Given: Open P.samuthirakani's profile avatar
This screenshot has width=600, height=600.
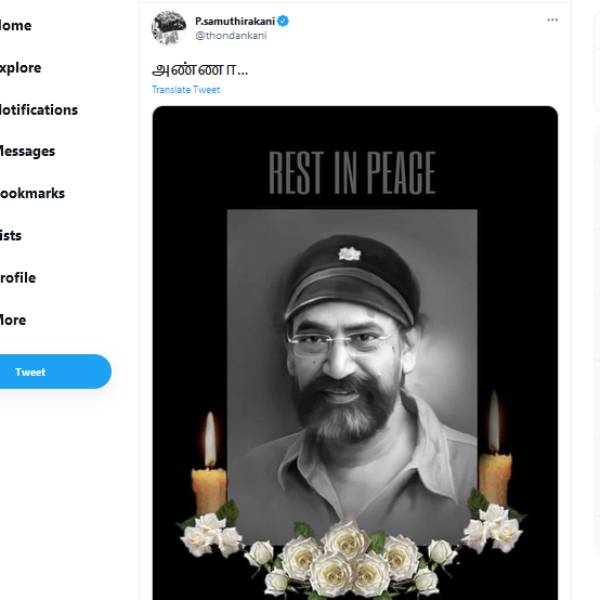Looking at the screenshot, I should (169, 28).
